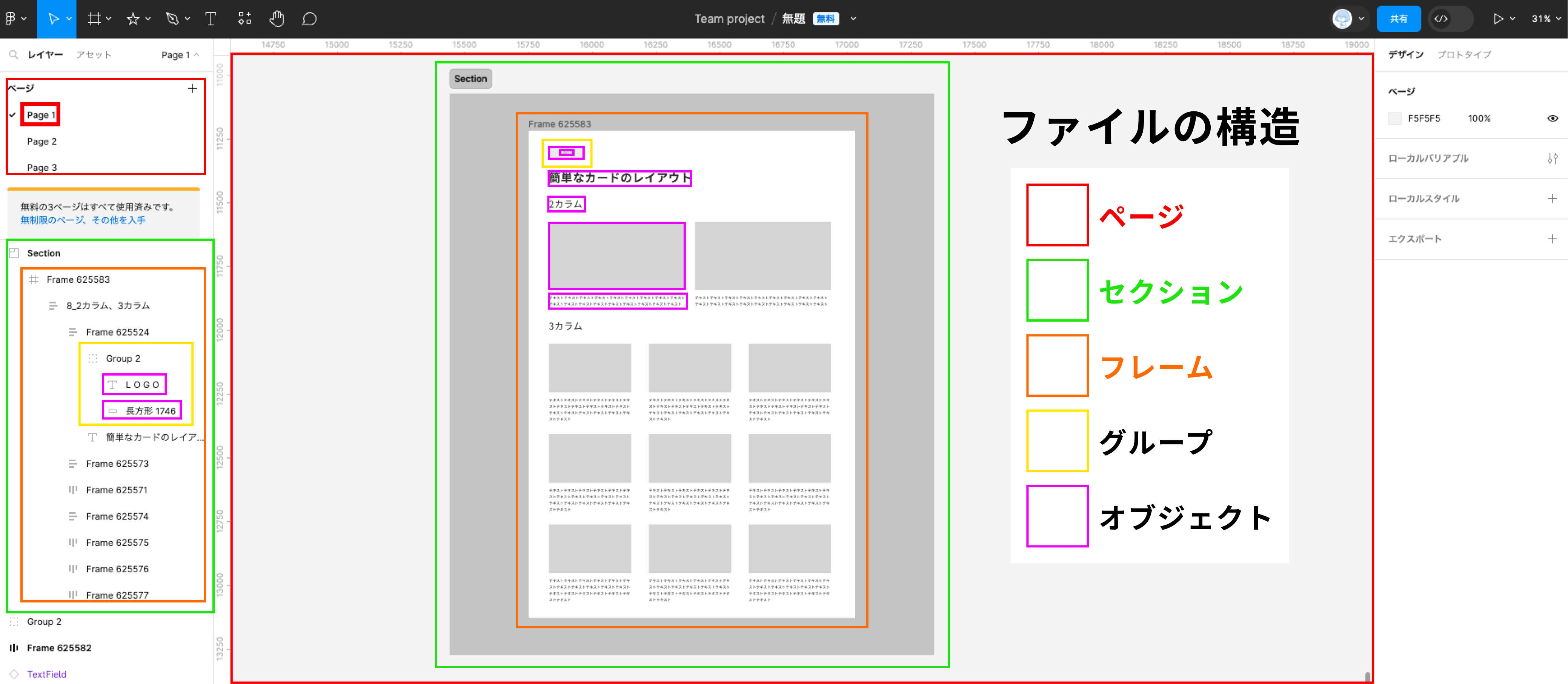The image size is (1568, 684).
Task: Click the search icon in layers panel
Action: point(13,55)
